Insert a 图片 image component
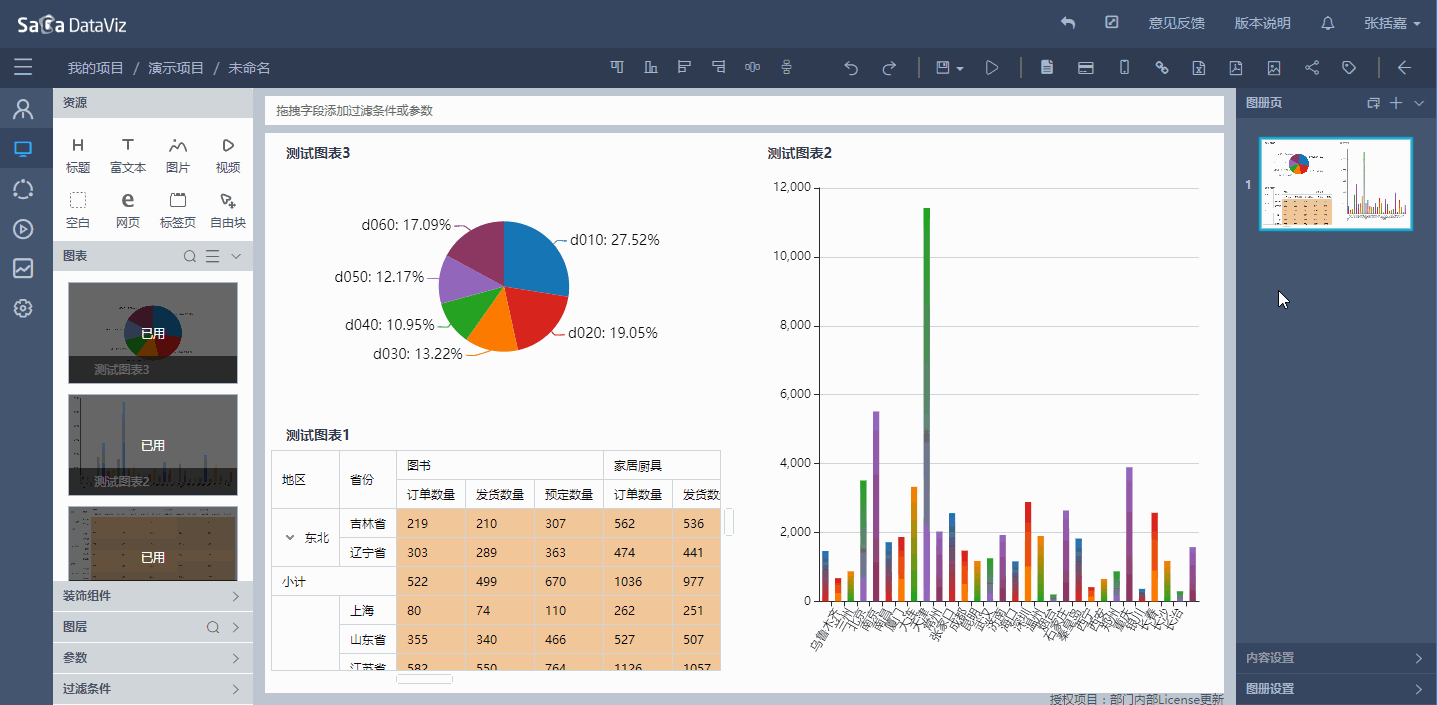This screenshot has height=705, width=1437. pyautogui.click(x=178, y=156)
